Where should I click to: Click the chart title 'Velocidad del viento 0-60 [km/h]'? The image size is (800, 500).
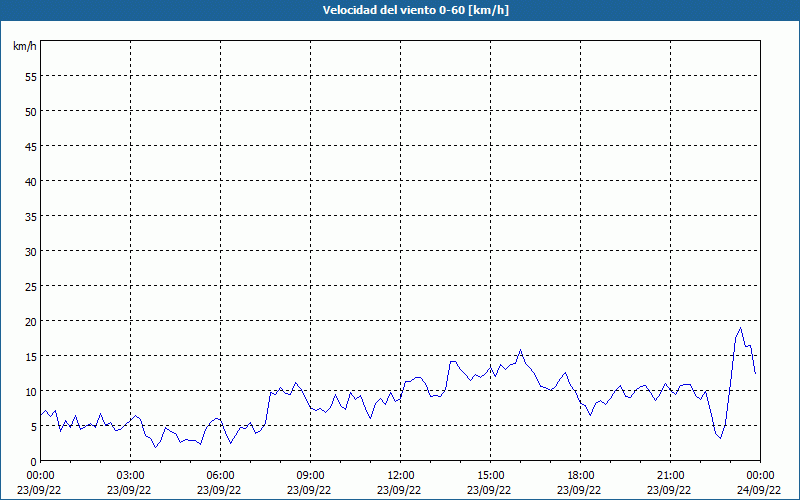[400, 10]
